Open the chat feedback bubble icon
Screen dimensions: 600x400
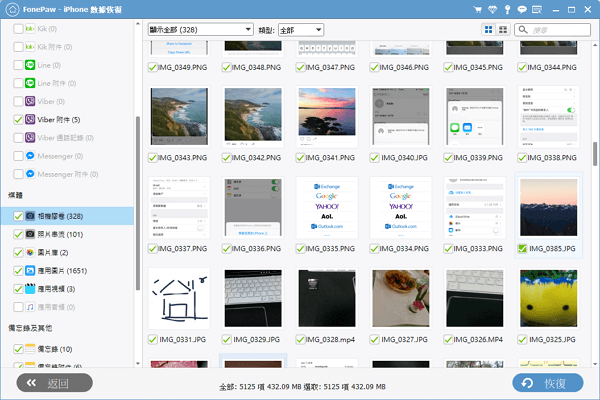[522, 10]
